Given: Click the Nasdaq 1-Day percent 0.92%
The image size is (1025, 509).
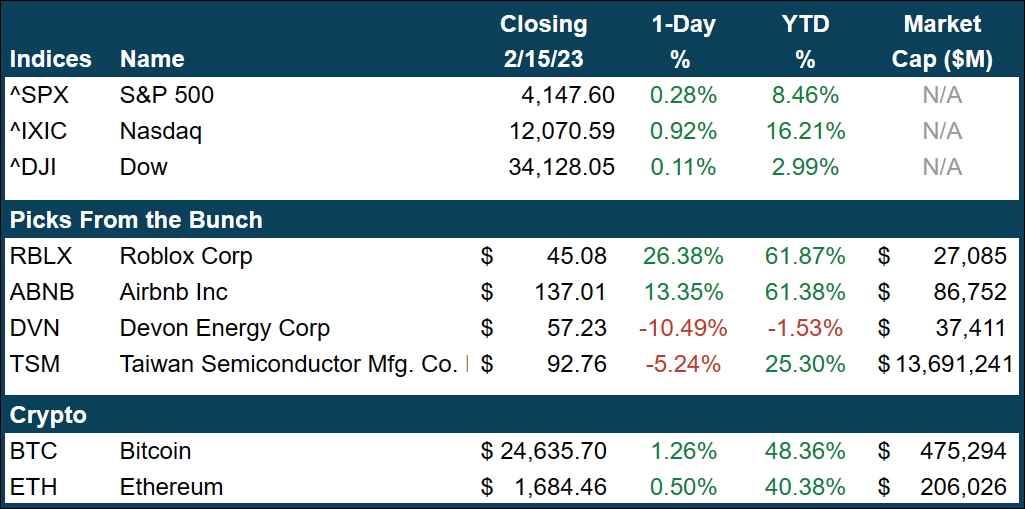Looking at the screenshot, I should click(683, 131).
